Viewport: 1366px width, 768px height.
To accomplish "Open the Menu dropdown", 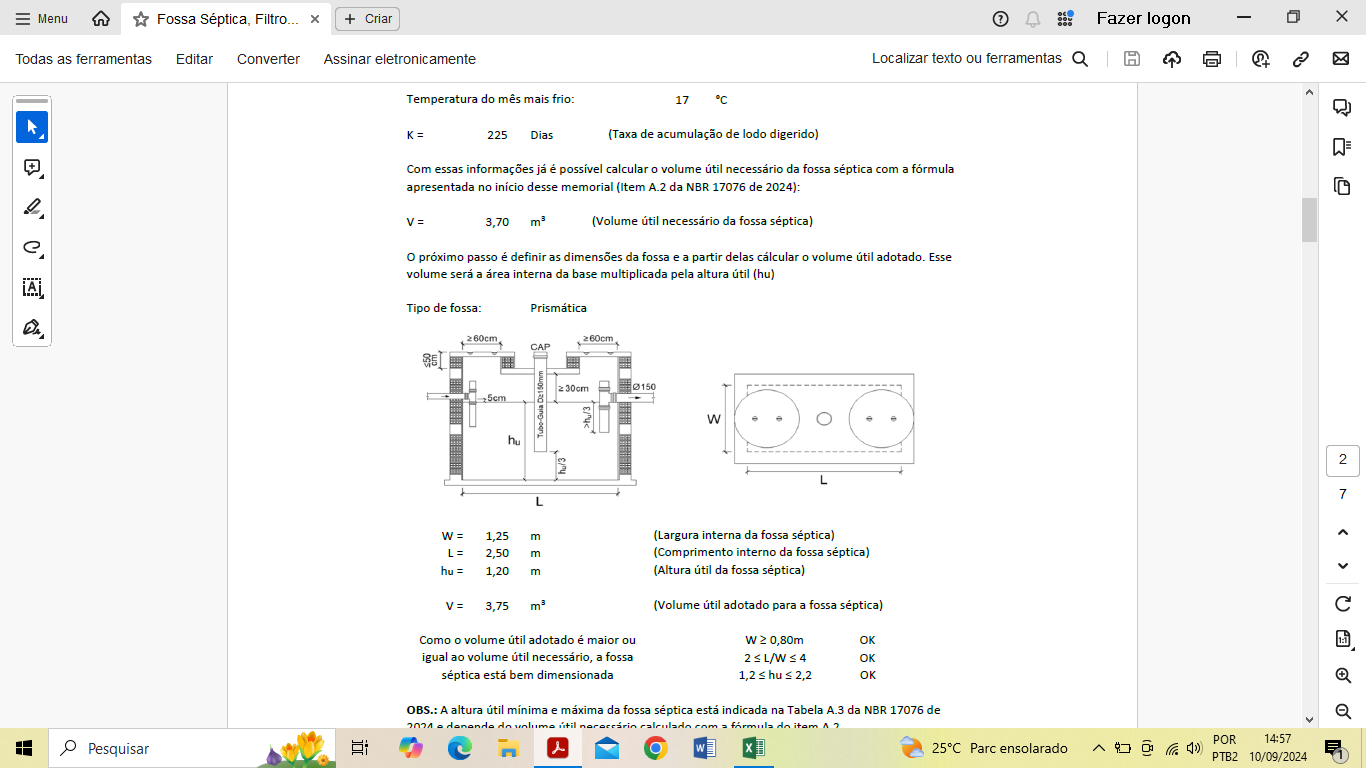I will click(42, 19).
